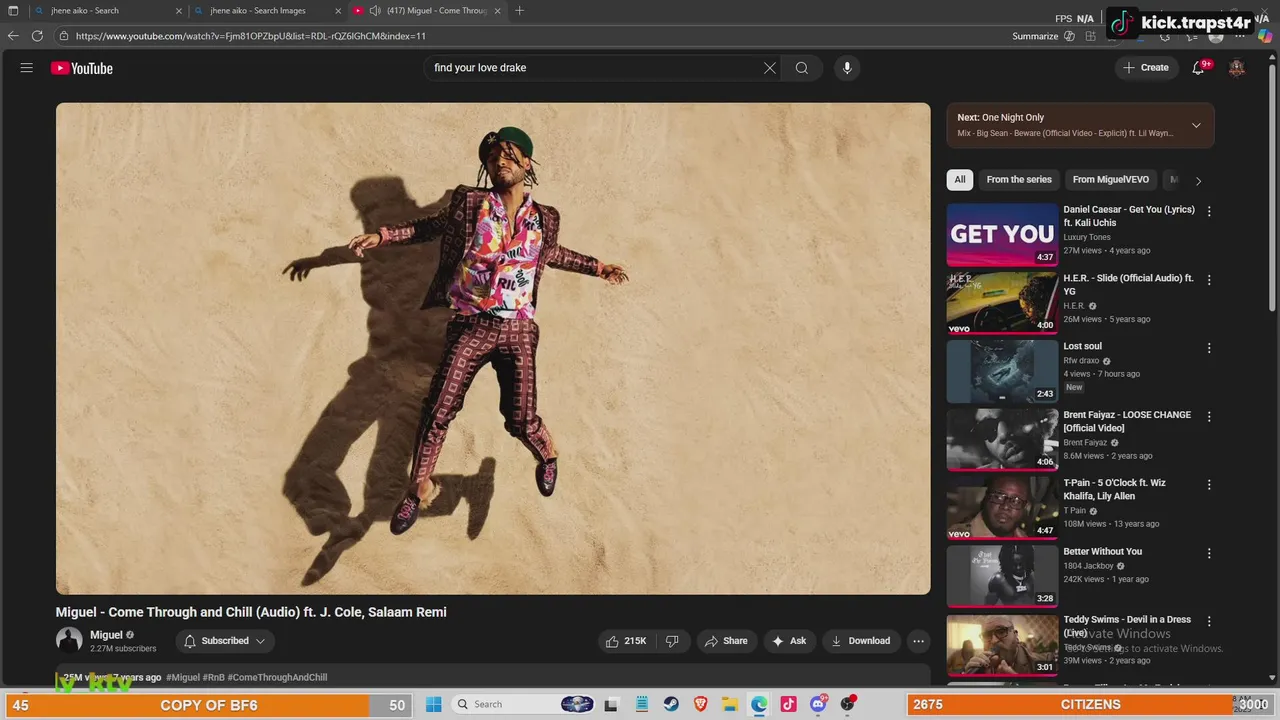Image resolution: width=1280 pixels, height=720 pixels.
Task: Show more filter chips with right arrow
Action: tap(1198, 181)
